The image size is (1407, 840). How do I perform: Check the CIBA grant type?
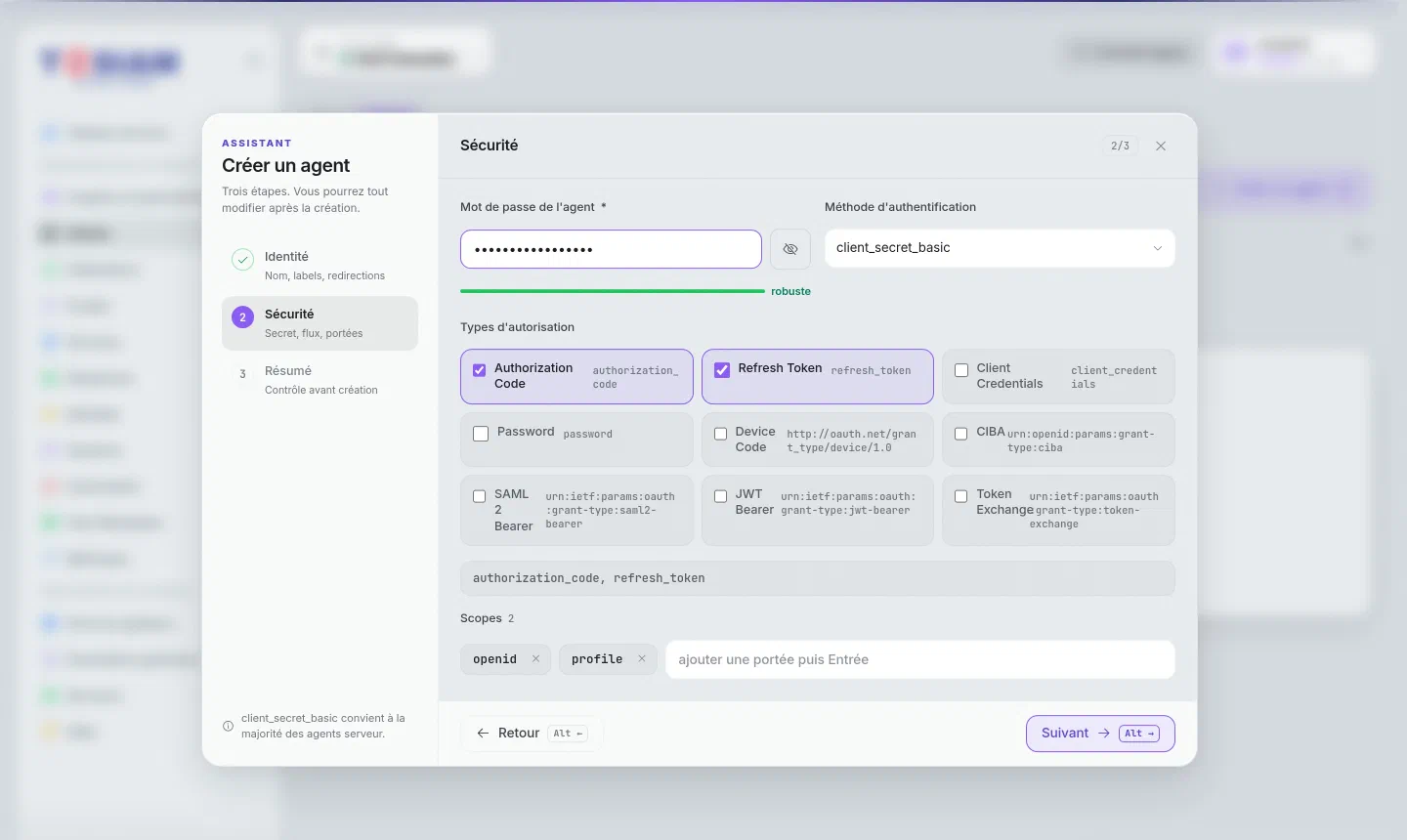(961, 434)
